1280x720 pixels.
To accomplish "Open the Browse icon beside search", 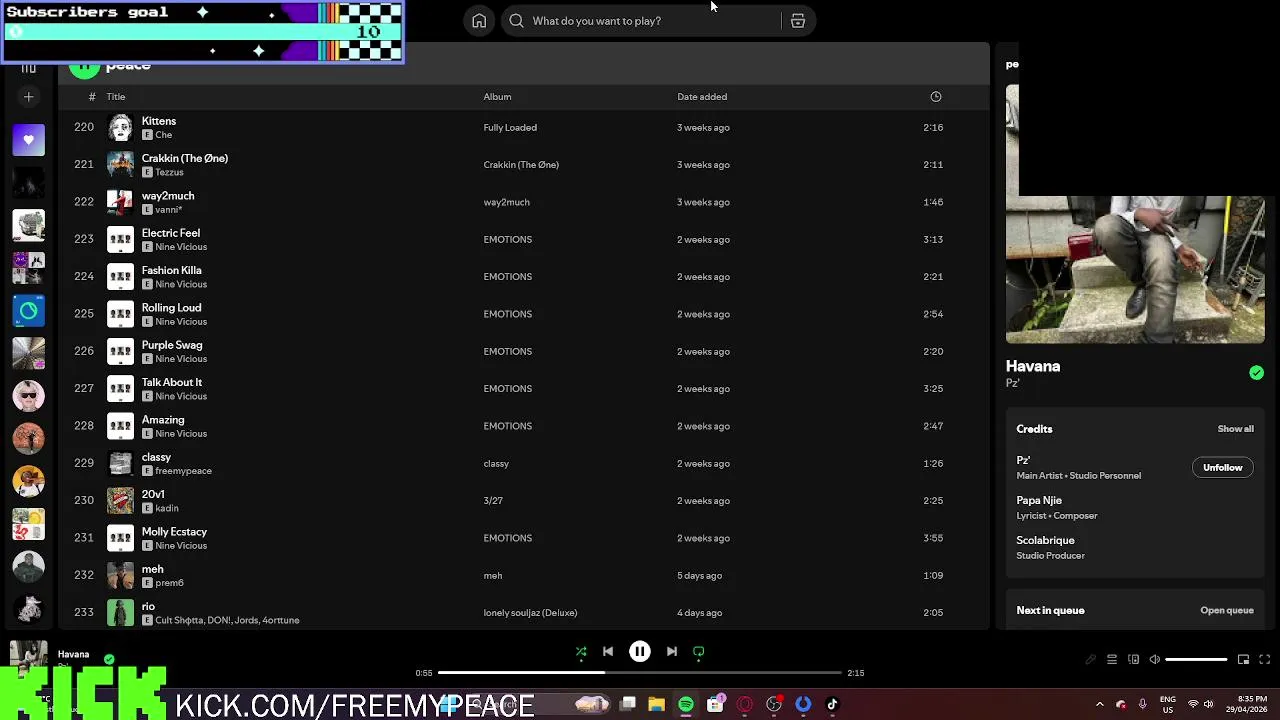I will click(798, 21).
